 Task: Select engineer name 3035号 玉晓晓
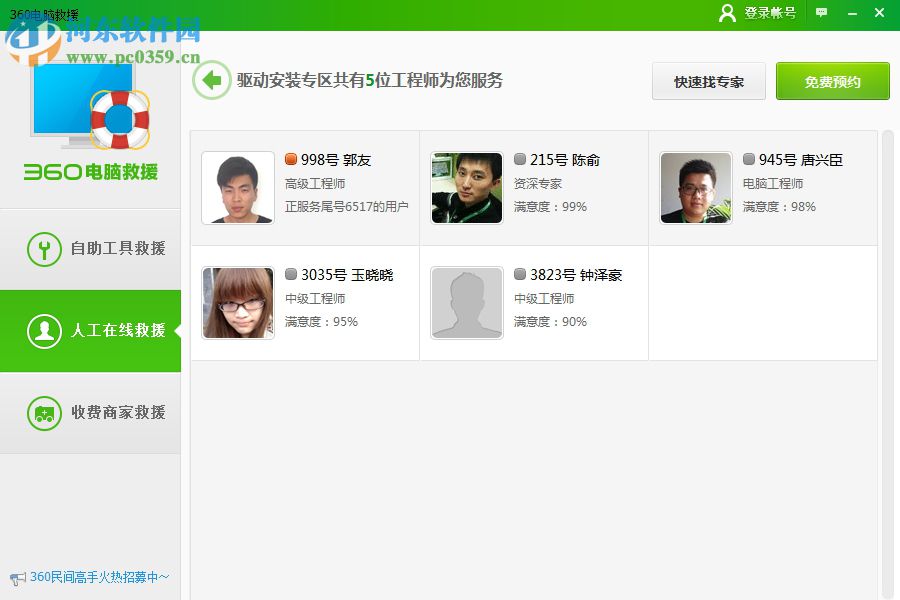point(347,275)
